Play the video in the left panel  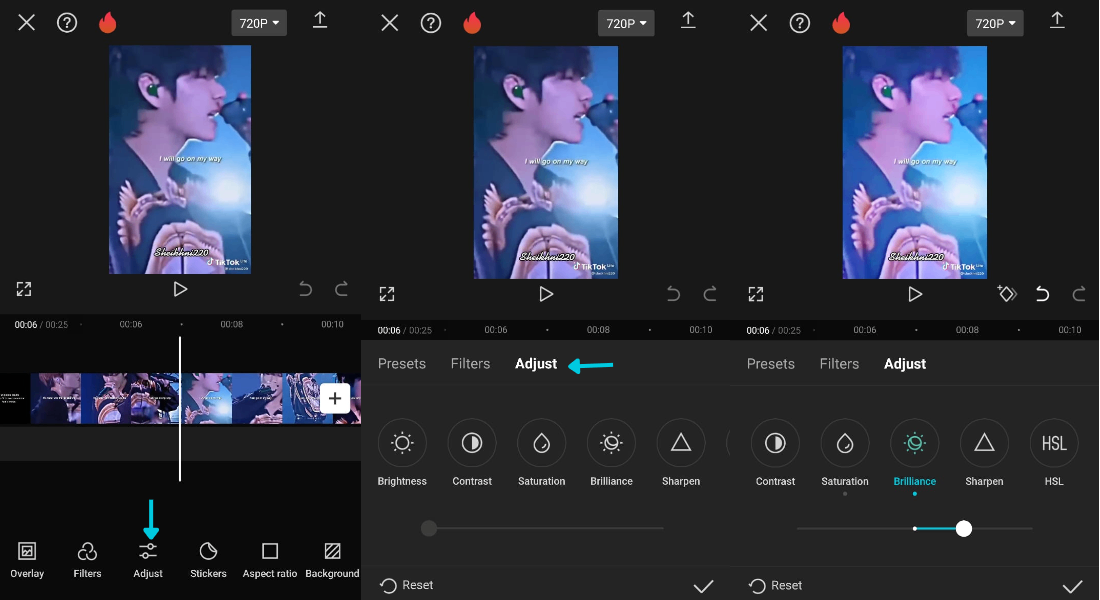tap(180, 289)
